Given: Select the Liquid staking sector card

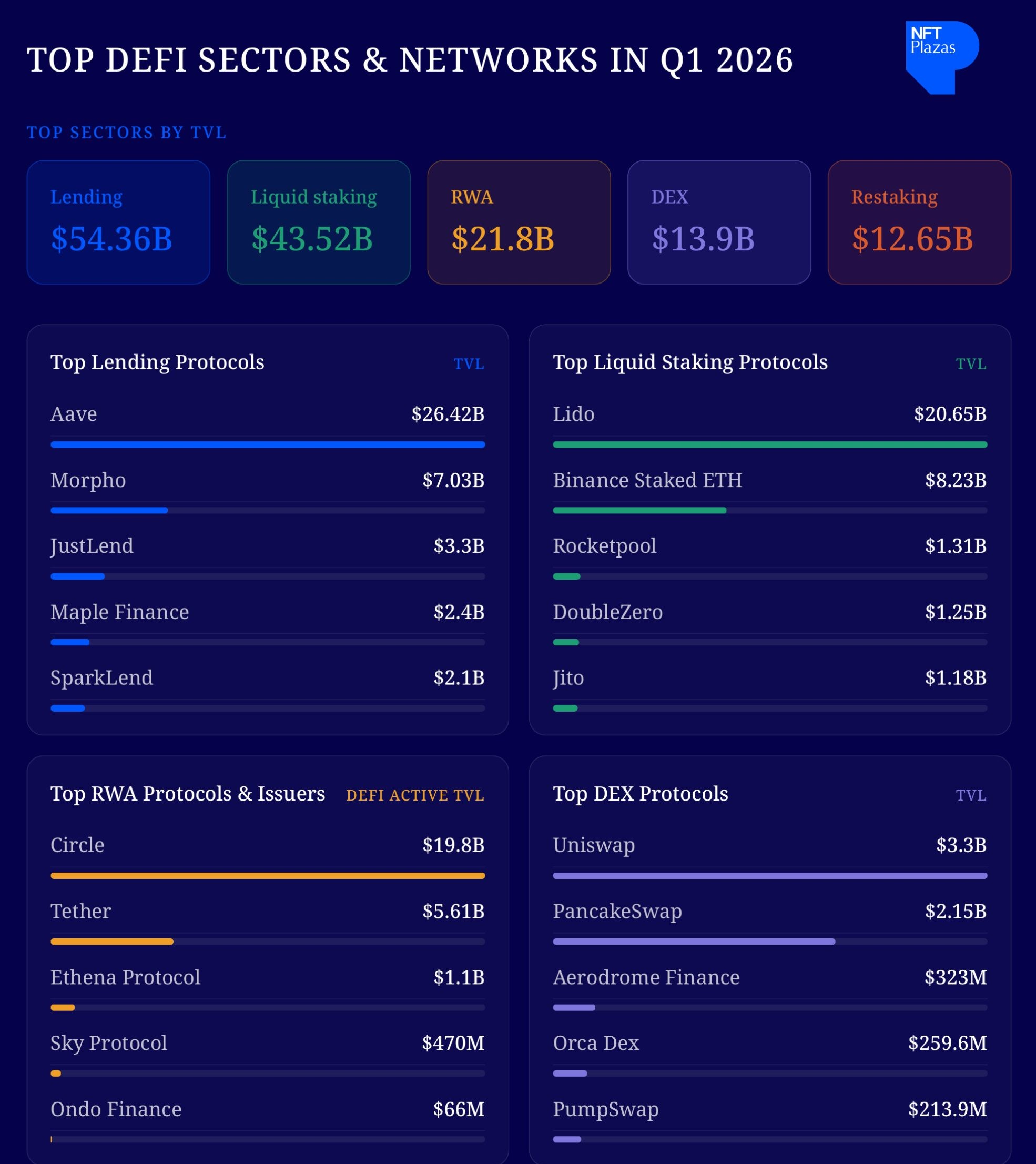Looking at the screenshot, I should tap(318, 222).
